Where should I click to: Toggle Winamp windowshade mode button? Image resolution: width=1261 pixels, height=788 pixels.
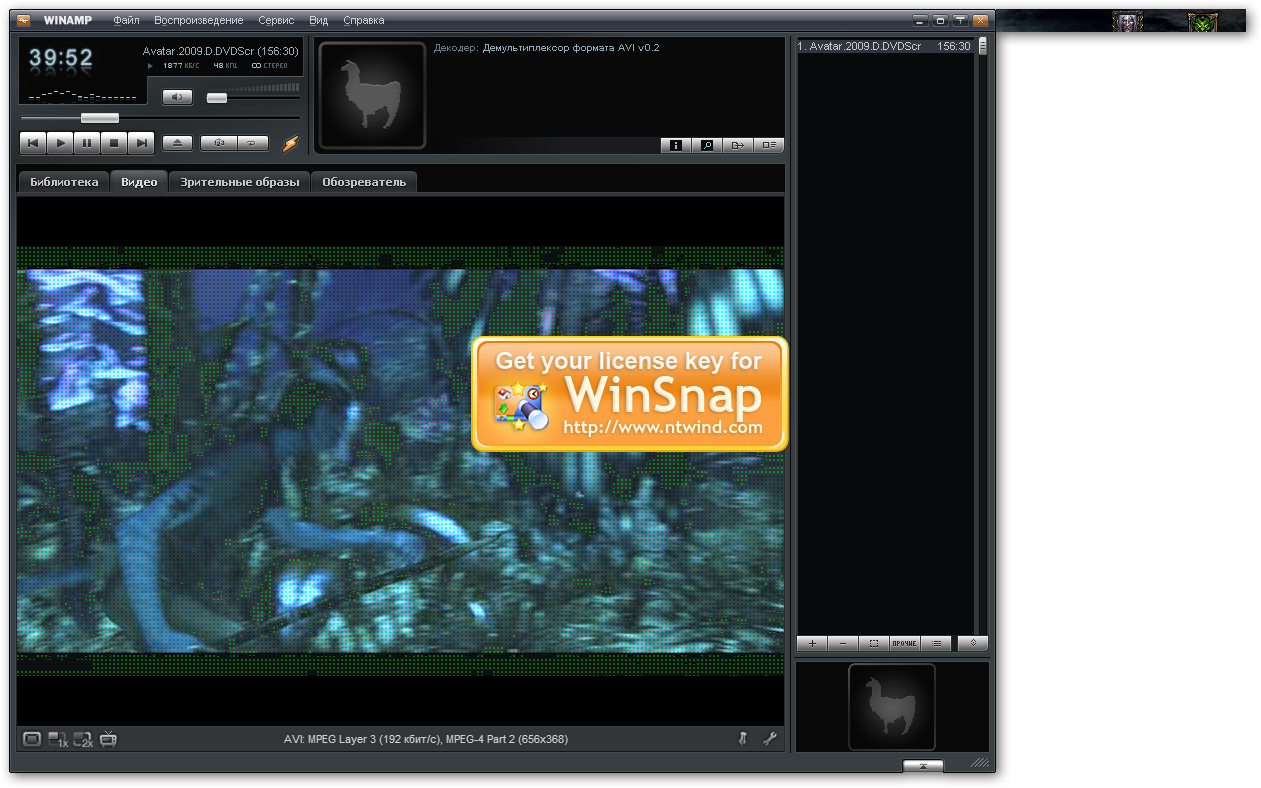[960, 20]
